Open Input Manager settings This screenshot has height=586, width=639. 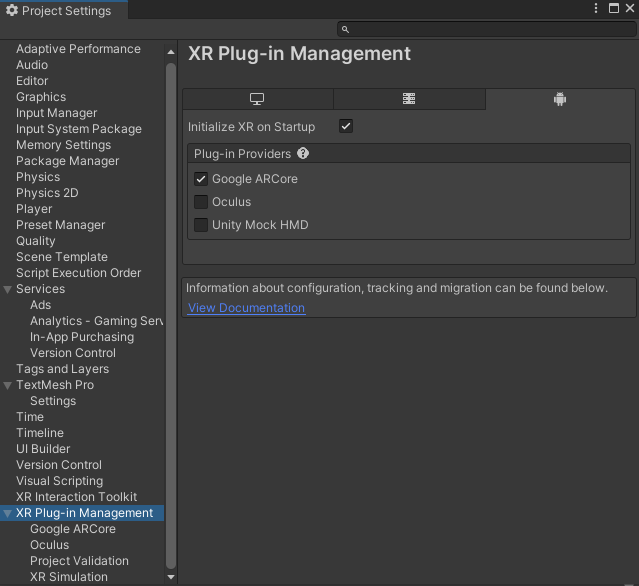coord(56,113)
